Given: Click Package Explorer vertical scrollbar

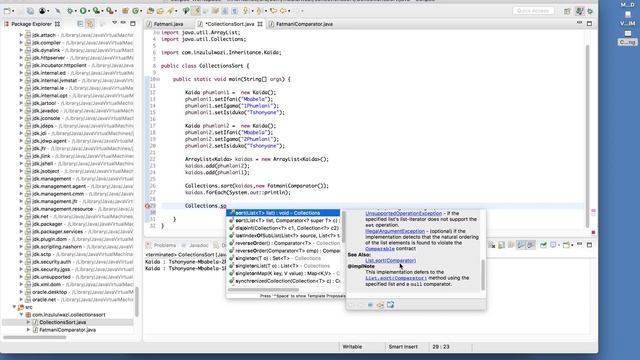Looking at the screenshot, I should tap(137, 301).
